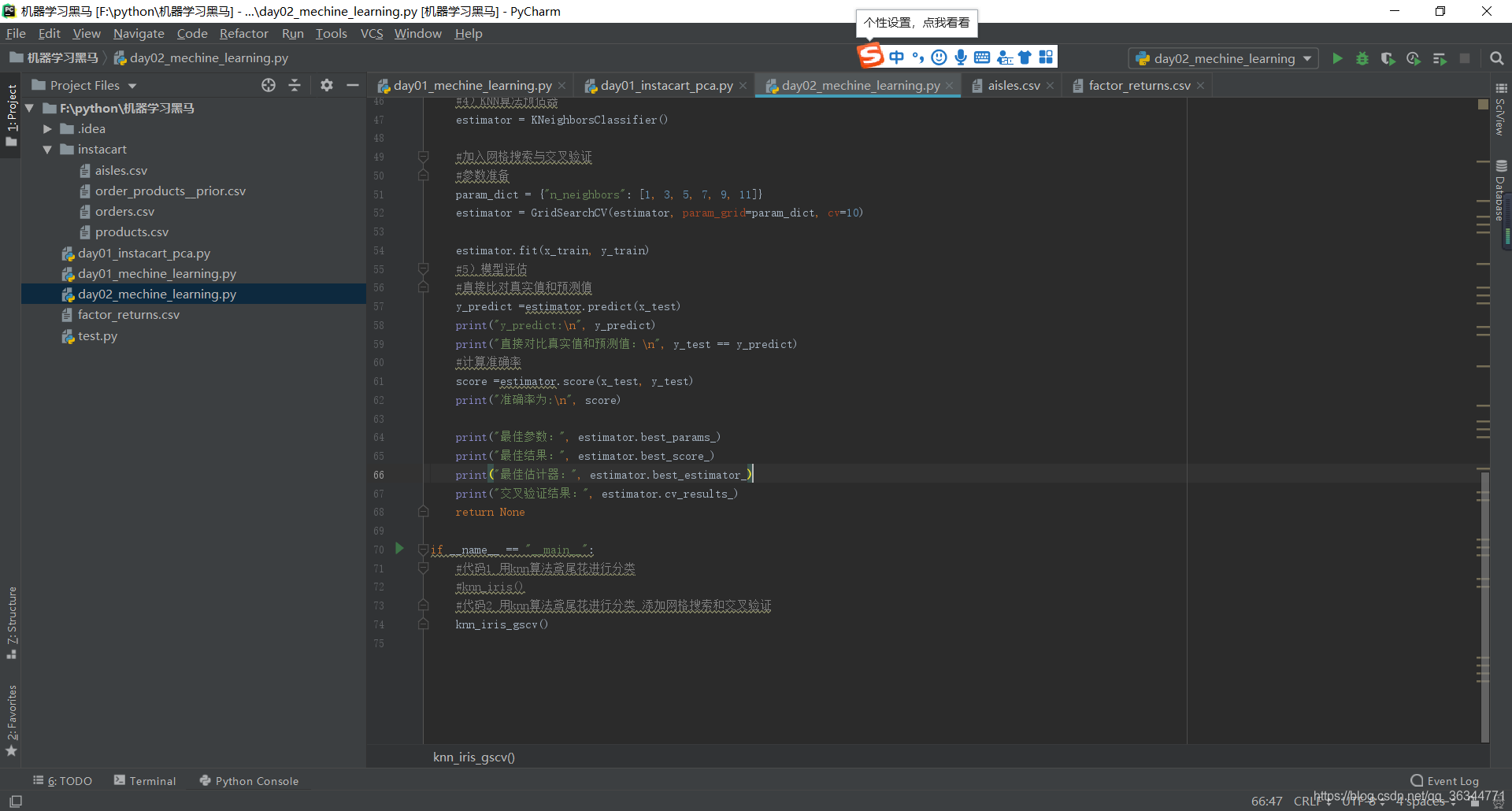
Task: Toggle the 2: Favorites tool window
Action: click(11, 720)
